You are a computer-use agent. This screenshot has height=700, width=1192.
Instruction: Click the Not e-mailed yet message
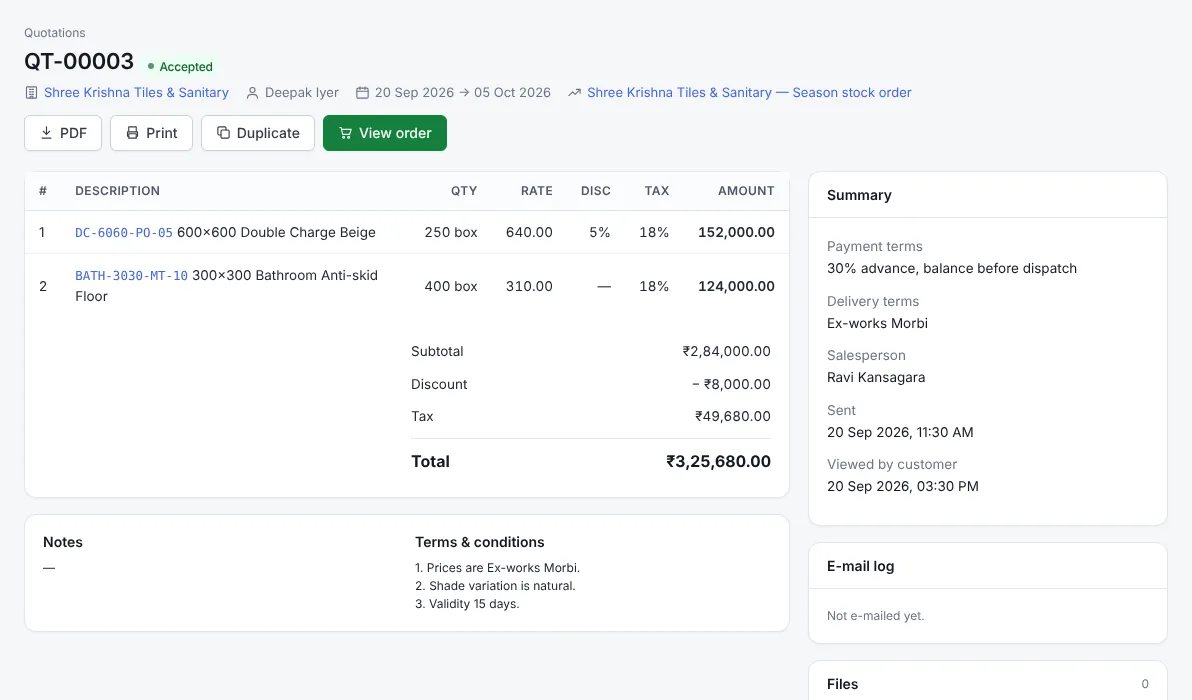(x=876, y=616)
